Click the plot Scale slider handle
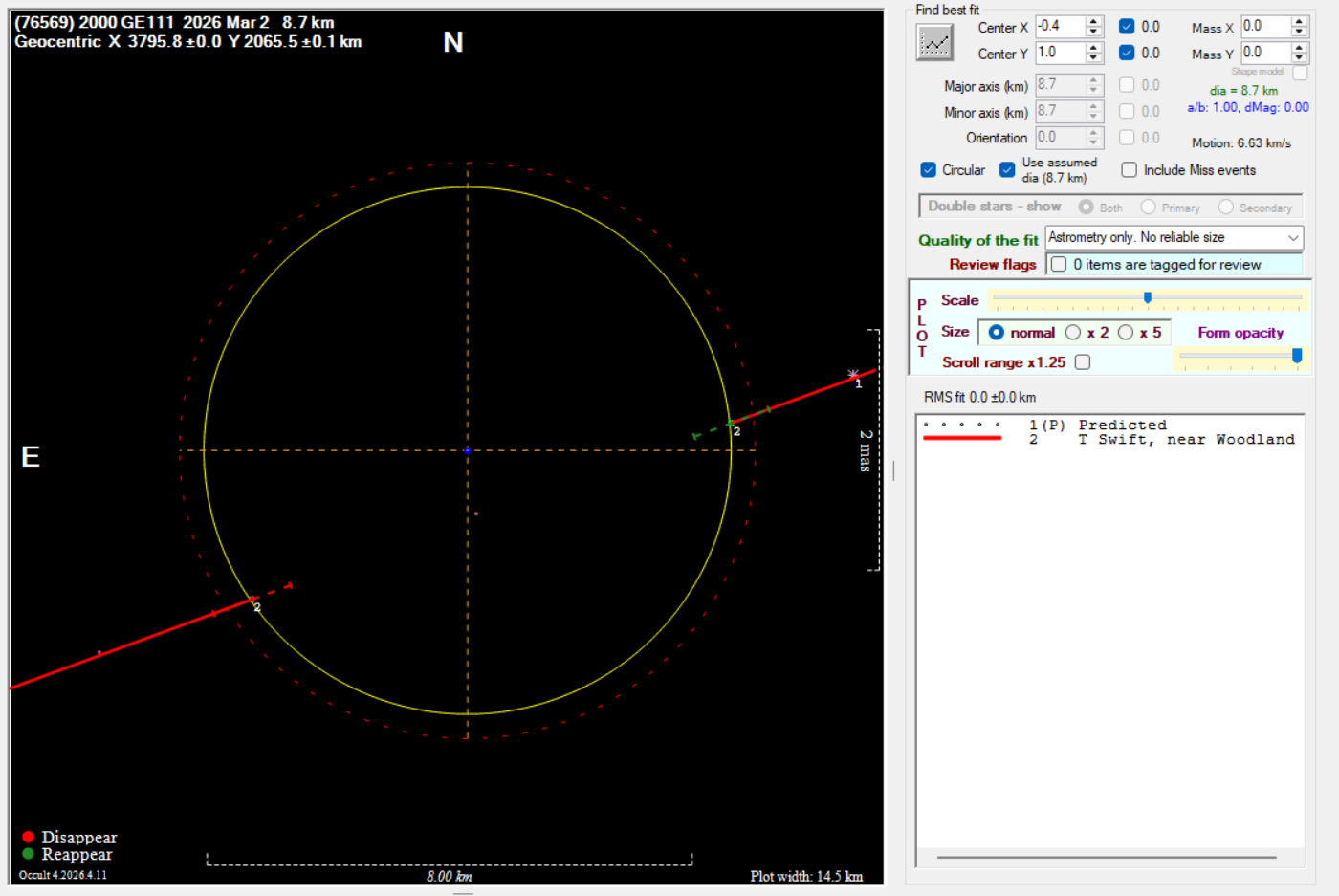1339x896 pixels. coord(1148,298)
